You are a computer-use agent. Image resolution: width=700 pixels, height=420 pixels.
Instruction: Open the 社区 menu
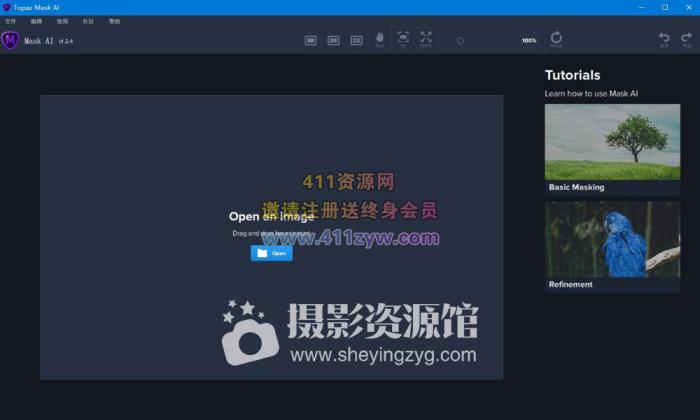tap(88, 20)
